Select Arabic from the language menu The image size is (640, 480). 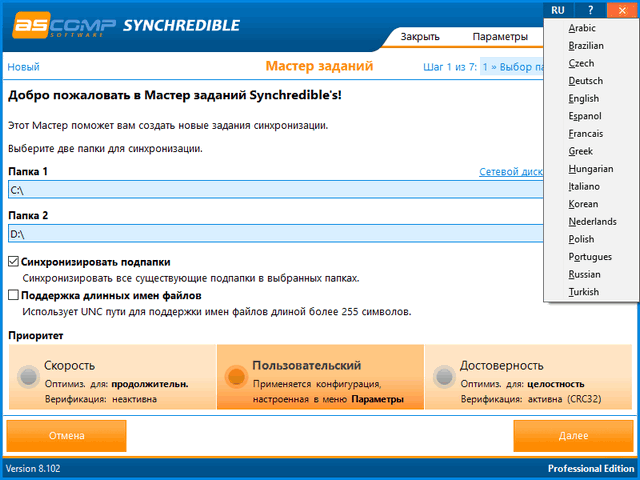[591, 28]
